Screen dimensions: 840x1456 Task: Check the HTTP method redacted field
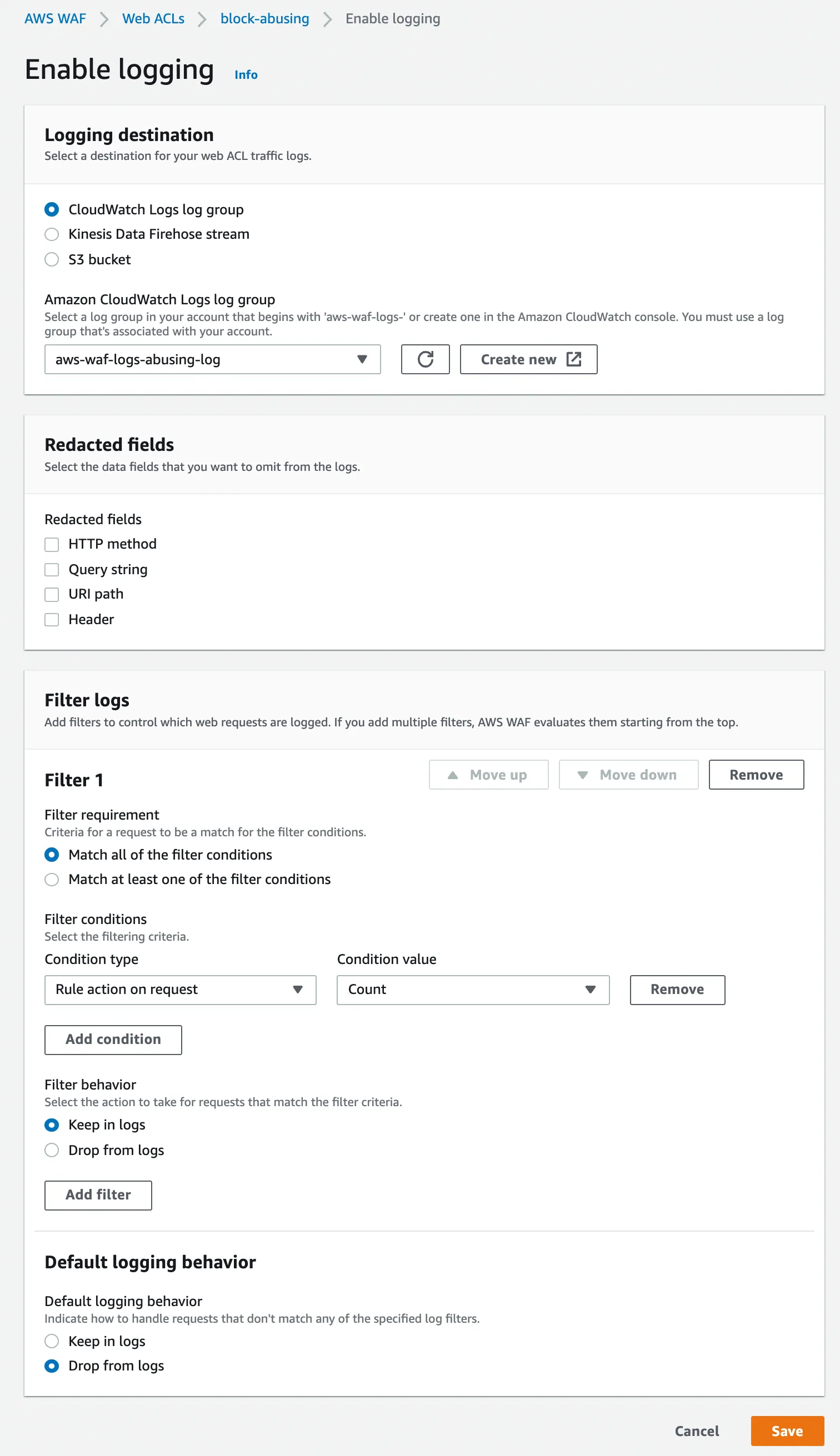(52, 544)
